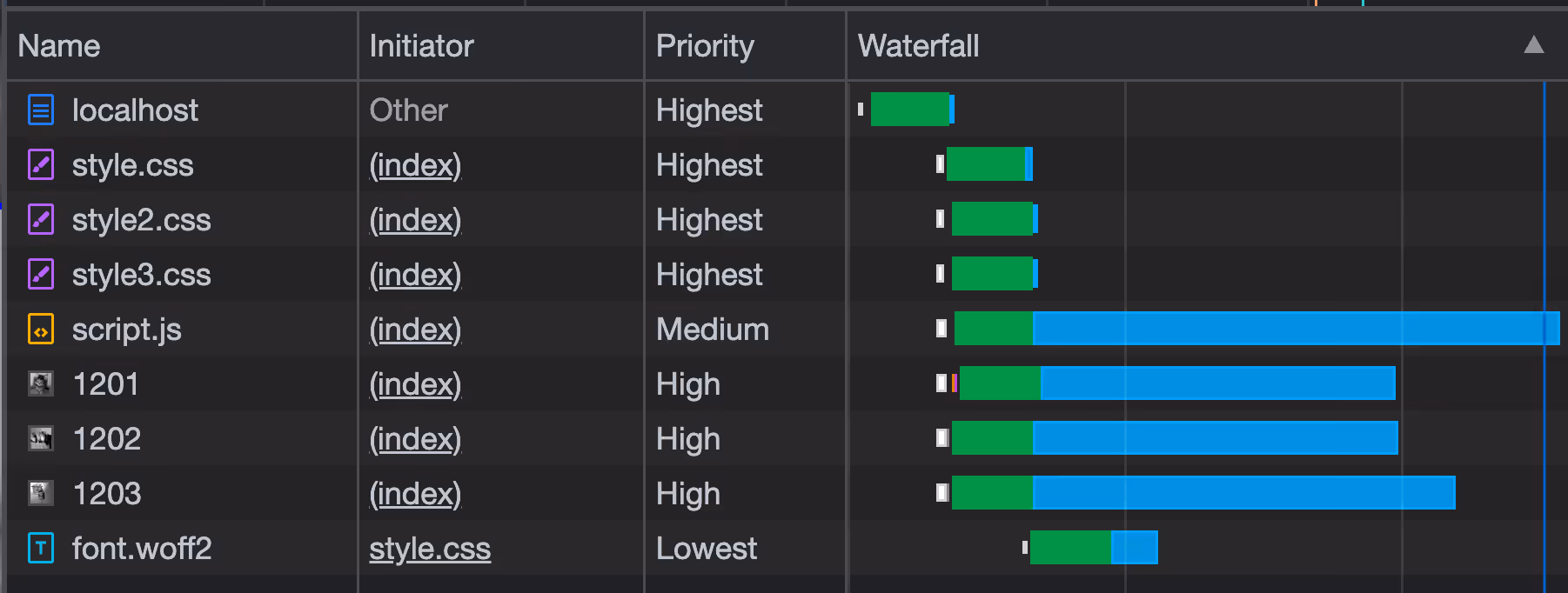Screen dimensions: 1568x593
Task: Toggle Waterfall sort order arrow
Action: point(1534,45)
